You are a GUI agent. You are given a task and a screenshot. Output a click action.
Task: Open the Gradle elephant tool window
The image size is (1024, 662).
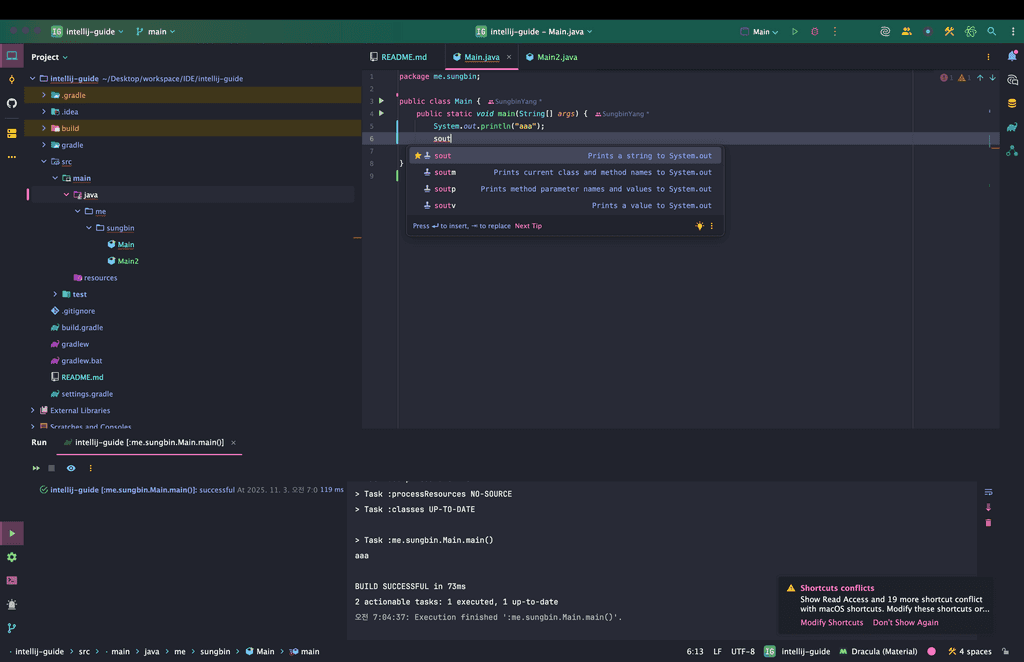click(x=1012, y=127)
